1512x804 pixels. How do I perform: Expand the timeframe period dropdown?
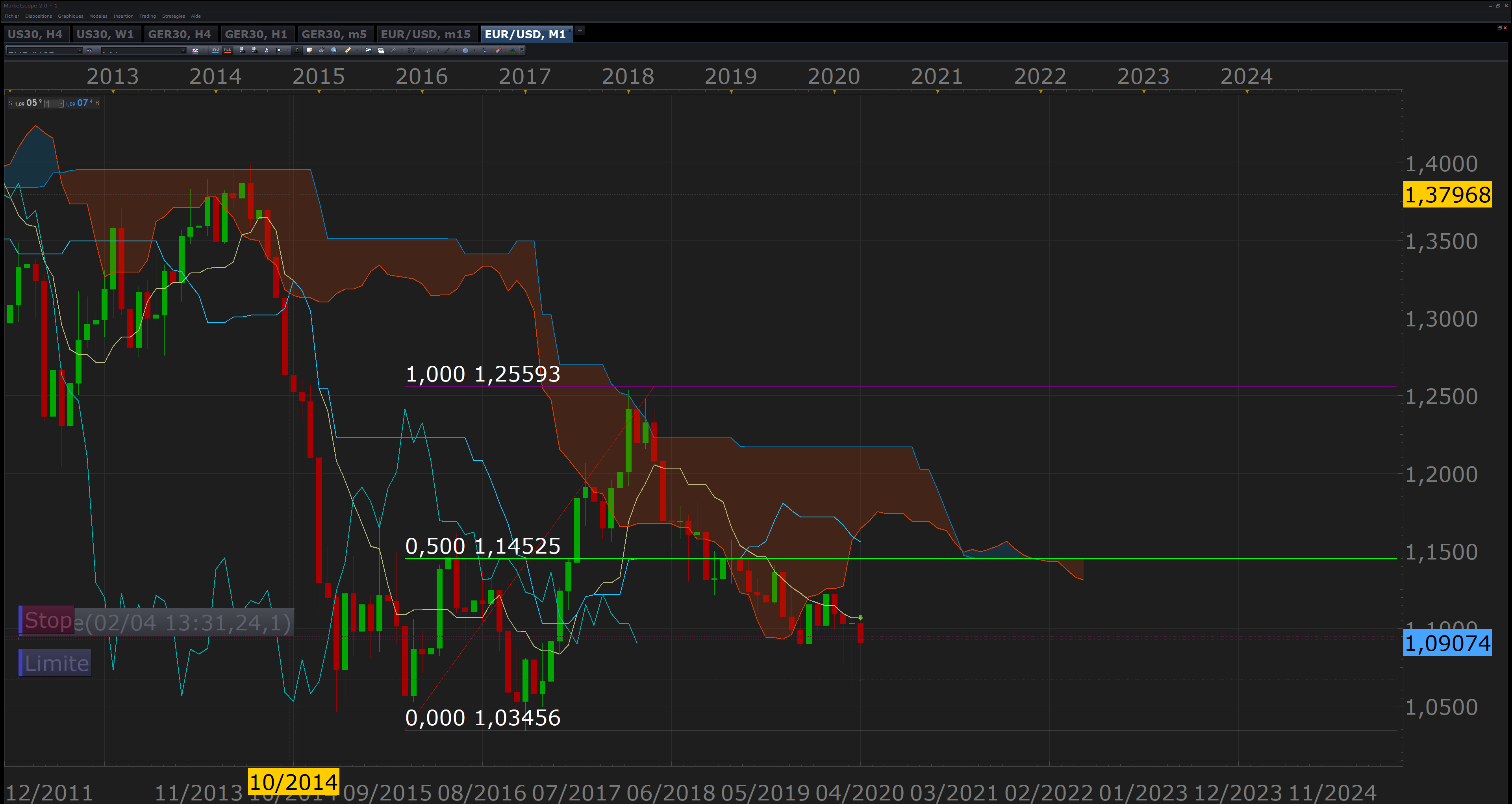pos(183,50)
